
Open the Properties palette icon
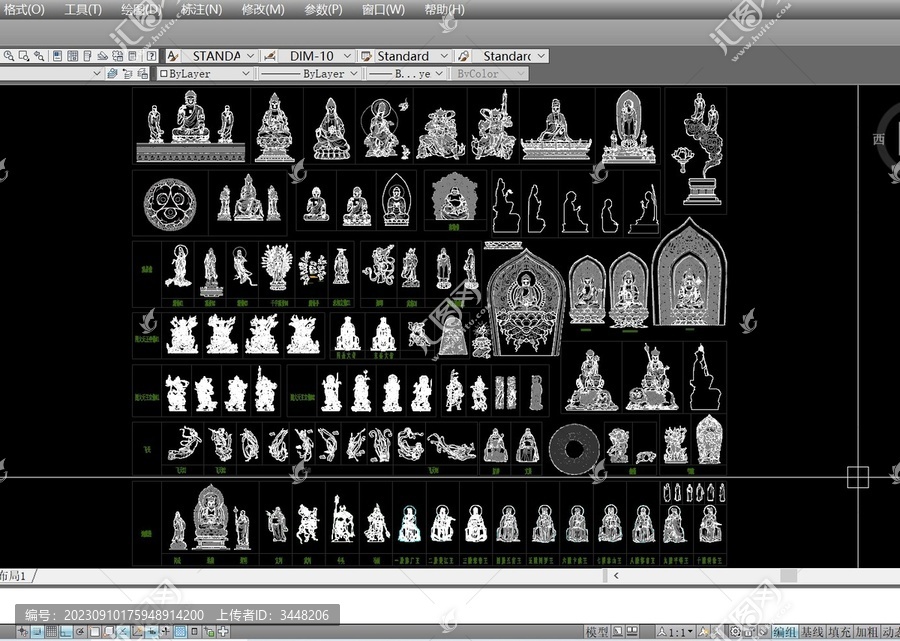(57, 56)
